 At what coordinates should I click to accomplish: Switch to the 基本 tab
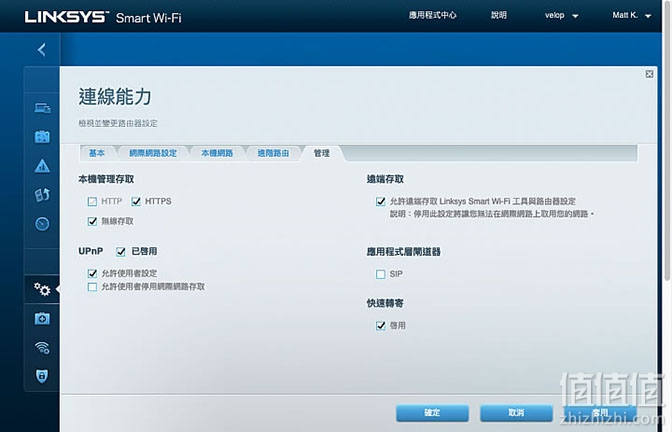click(x=97, y=153)
